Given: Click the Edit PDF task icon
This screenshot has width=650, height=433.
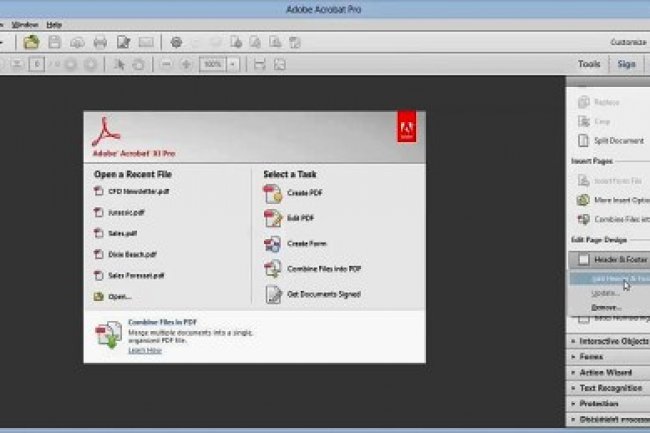Looking at the screenshot, I should (273, 217).
